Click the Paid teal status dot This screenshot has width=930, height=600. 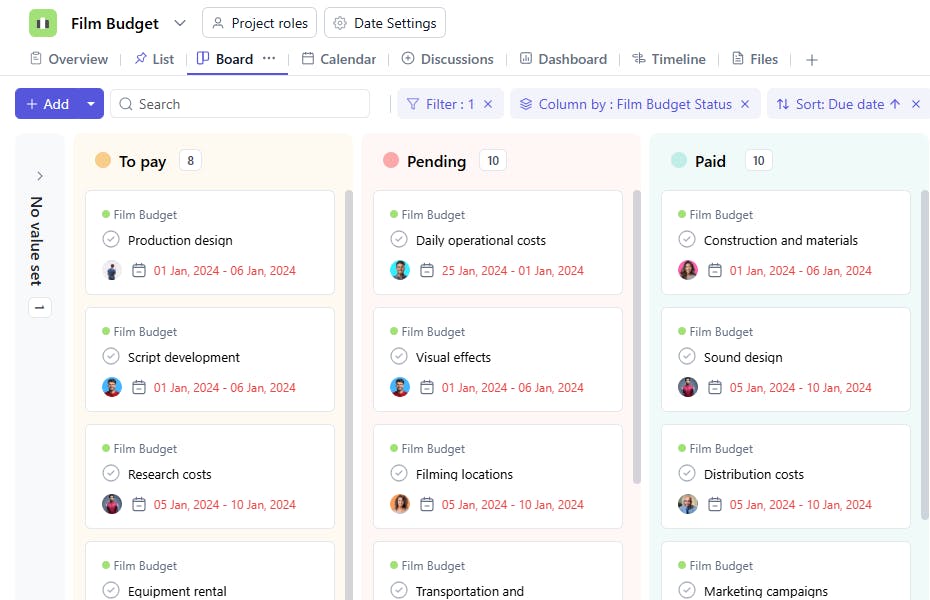pyautogui.click(x=679, y=160)
